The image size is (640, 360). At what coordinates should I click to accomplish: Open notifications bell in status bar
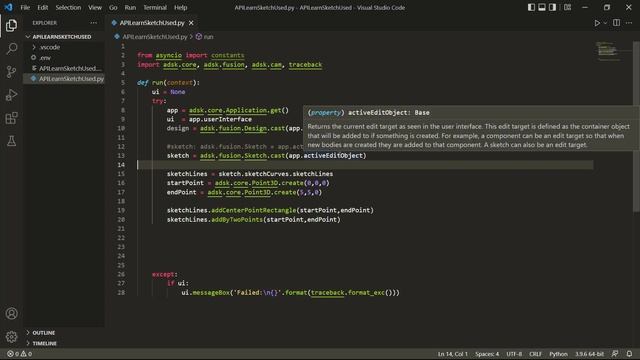tap(629, 354)
